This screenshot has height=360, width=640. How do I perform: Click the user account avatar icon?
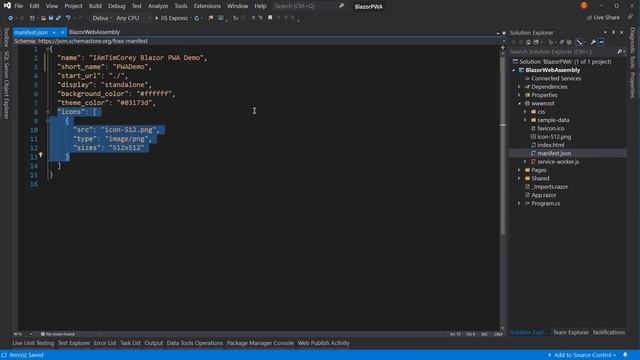[584, 6]
